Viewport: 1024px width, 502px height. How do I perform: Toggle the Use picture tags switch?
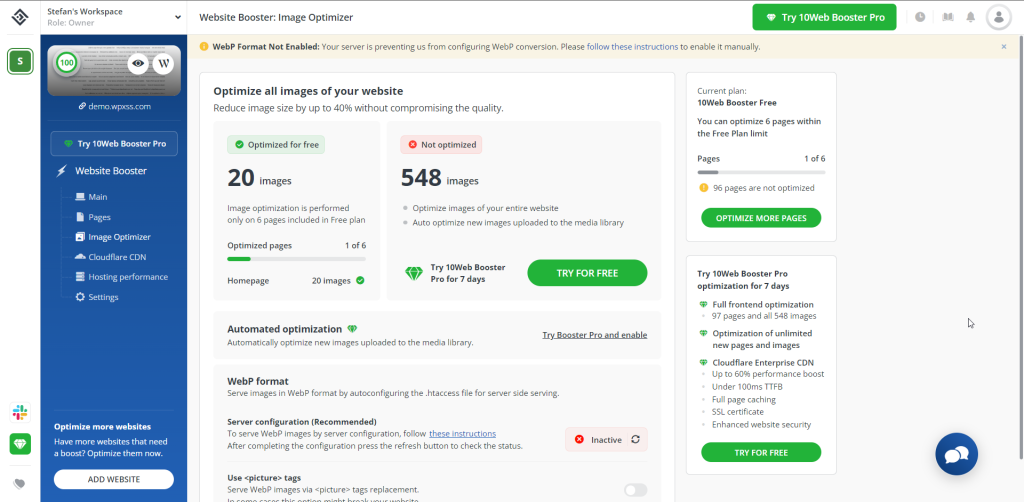click(x=635, y=490)
